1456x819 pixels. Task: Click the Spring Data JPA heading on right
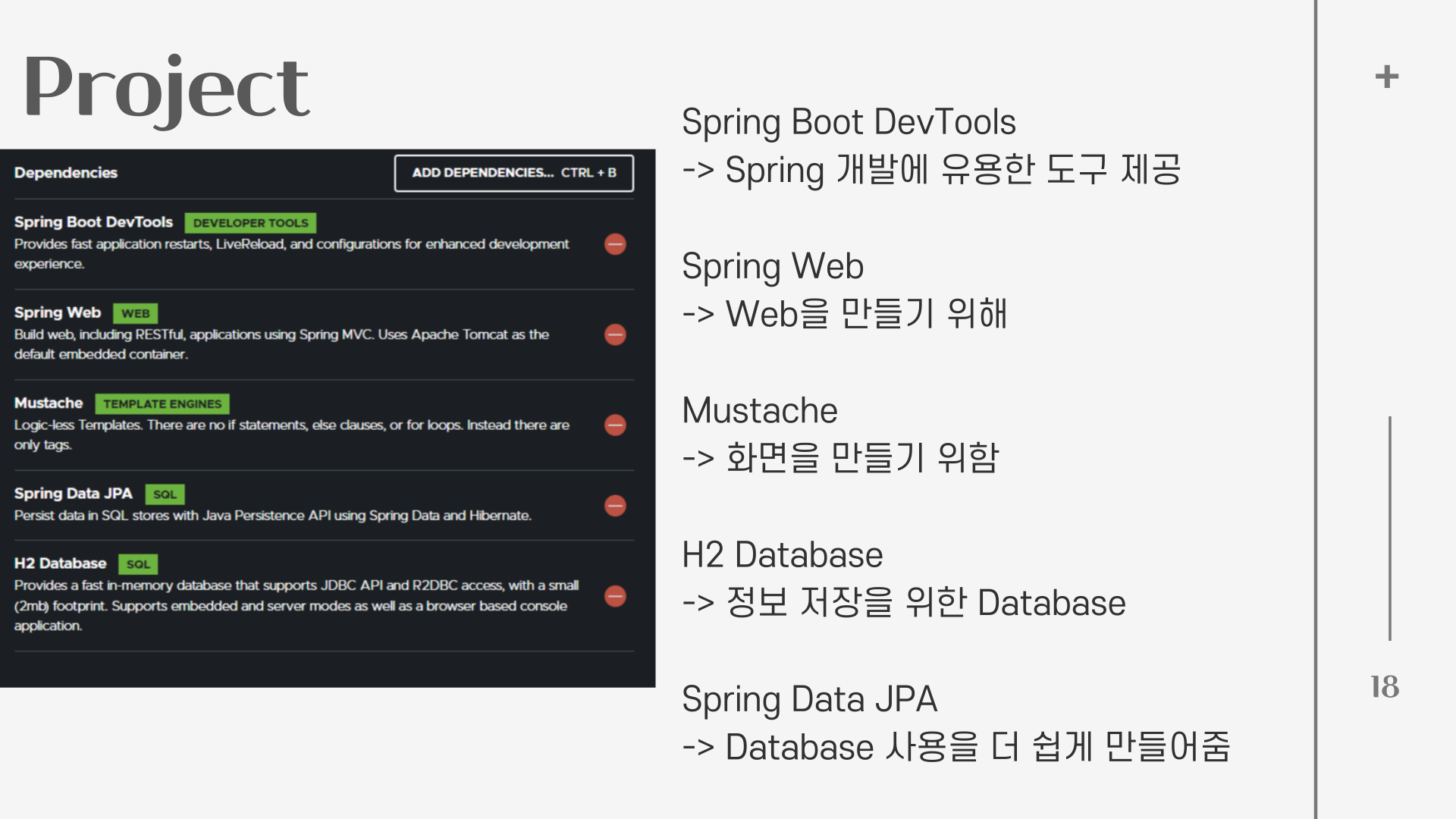tap(809, 699)
